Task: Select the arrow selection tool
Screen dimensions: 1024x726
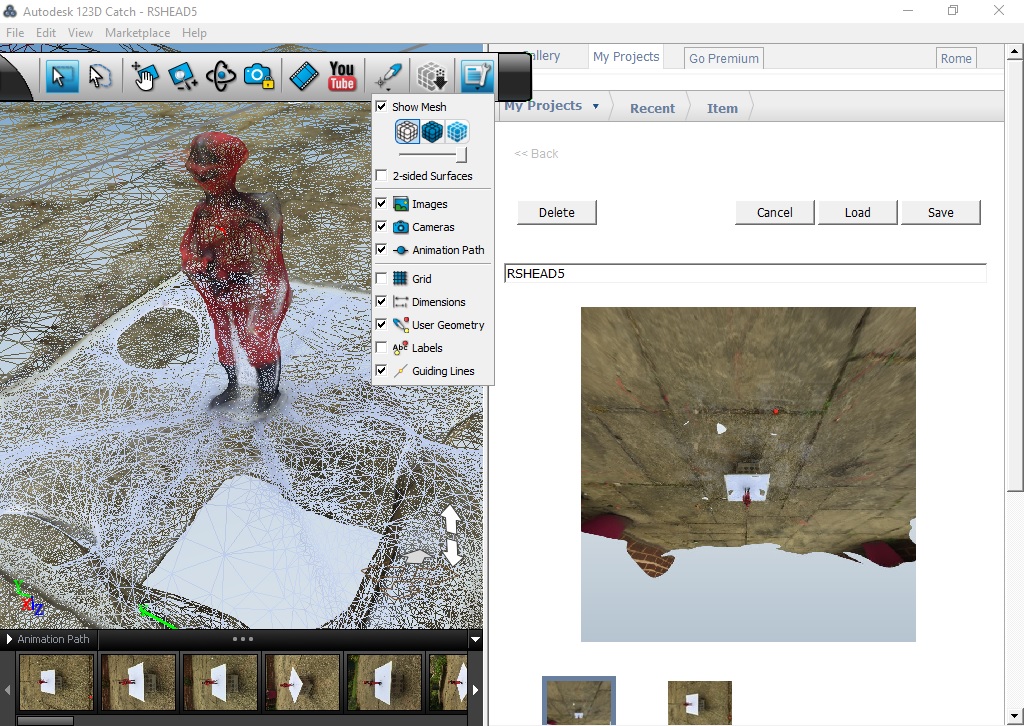Action: pos(62,76)
